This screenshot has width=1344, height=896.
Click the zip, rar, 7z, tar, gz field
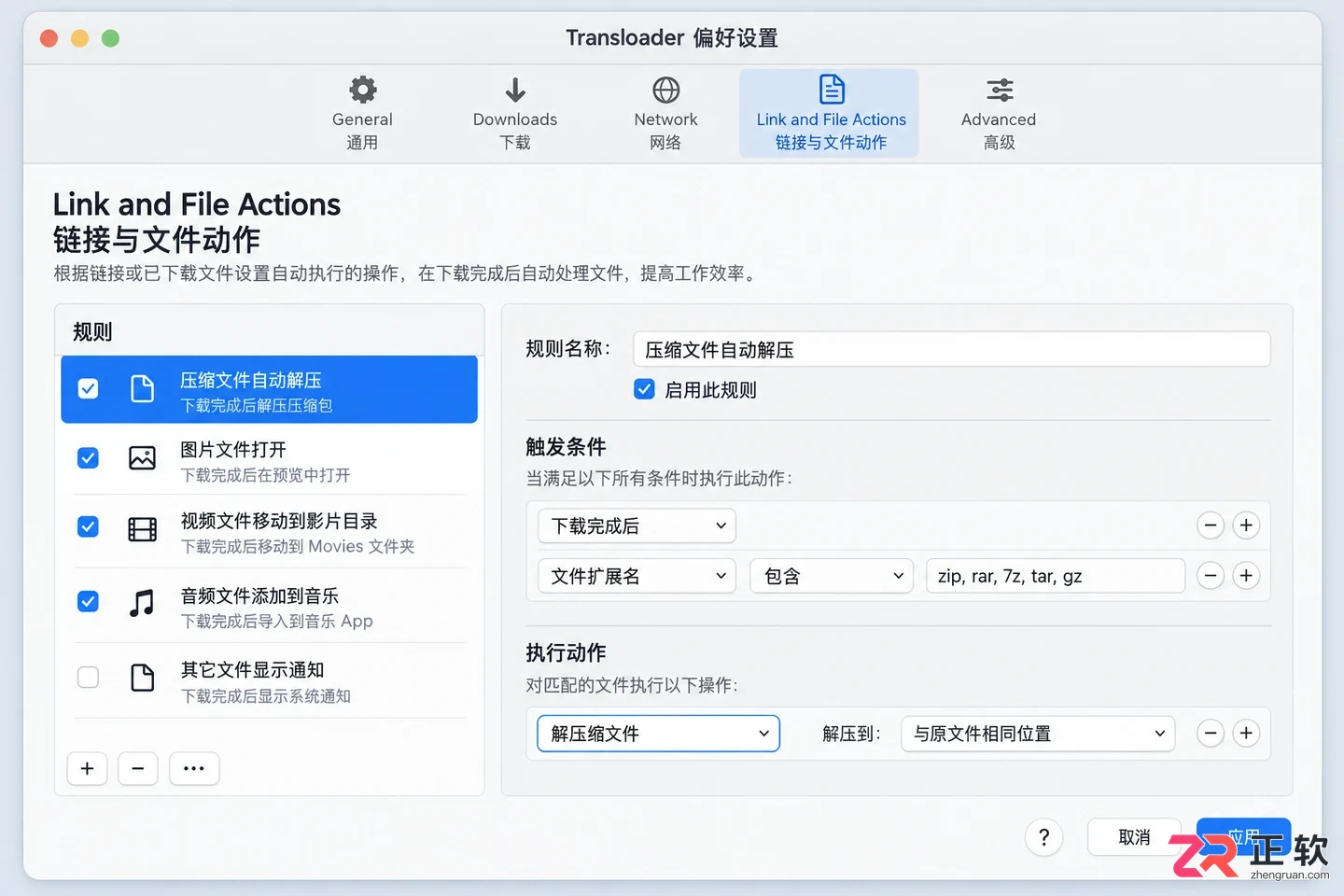tap(1056, 576)
